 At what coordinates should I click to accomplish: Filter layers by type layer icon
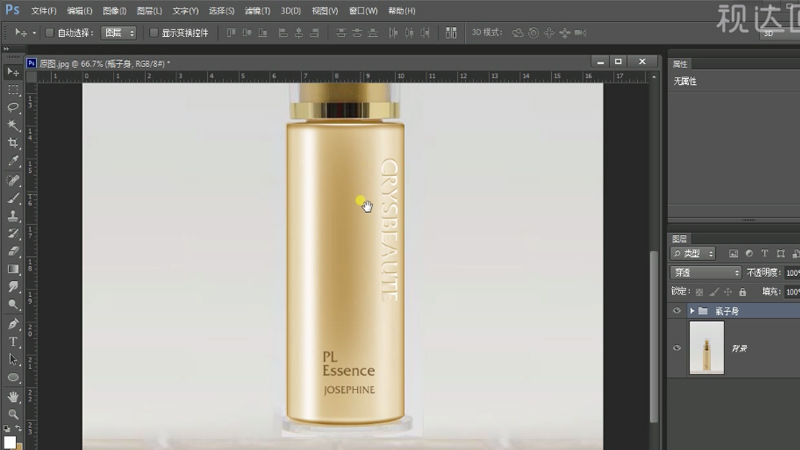click(x=765, y=254)
